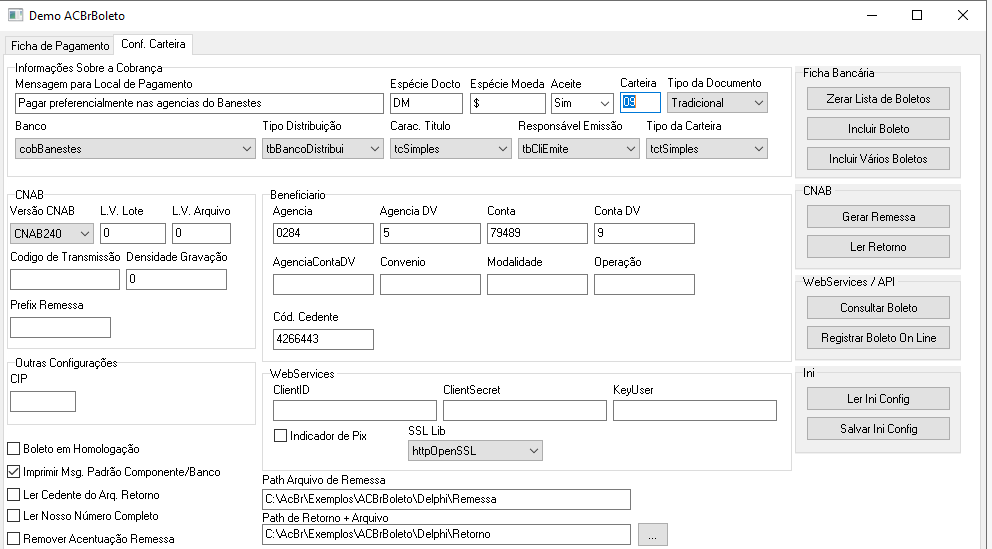Click the Demo ACBrBoleto app icon in title bar

click(15, 15)
